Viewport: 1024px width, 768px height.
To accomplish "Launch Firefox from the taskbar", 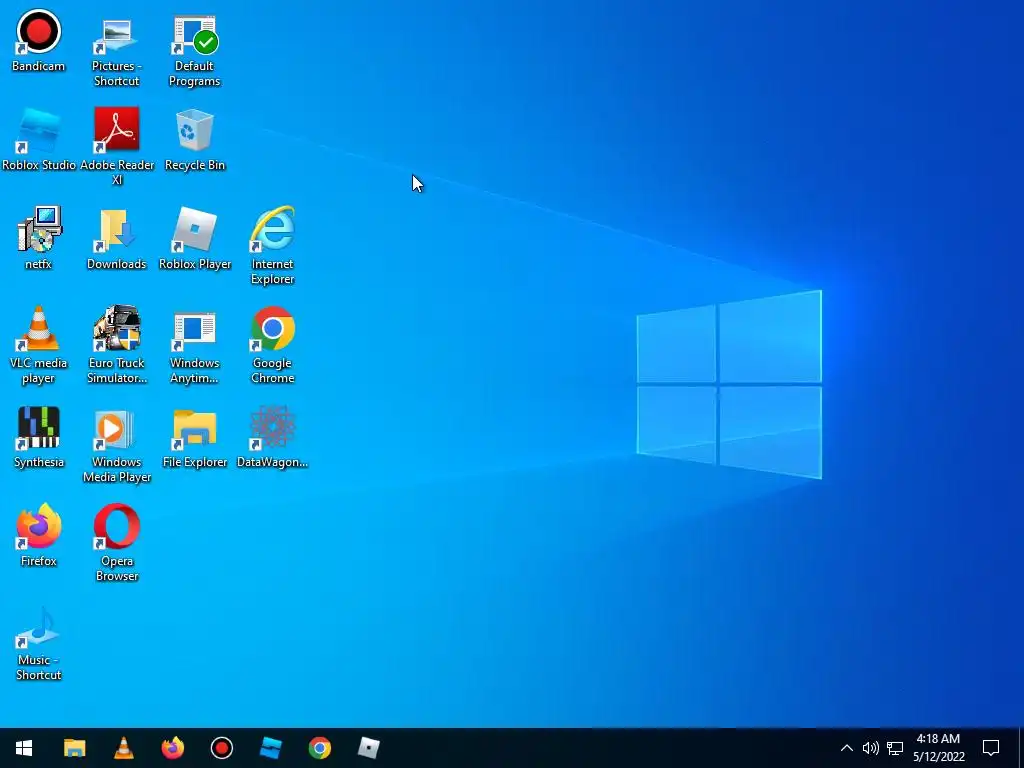I will [x=172, y=748].
